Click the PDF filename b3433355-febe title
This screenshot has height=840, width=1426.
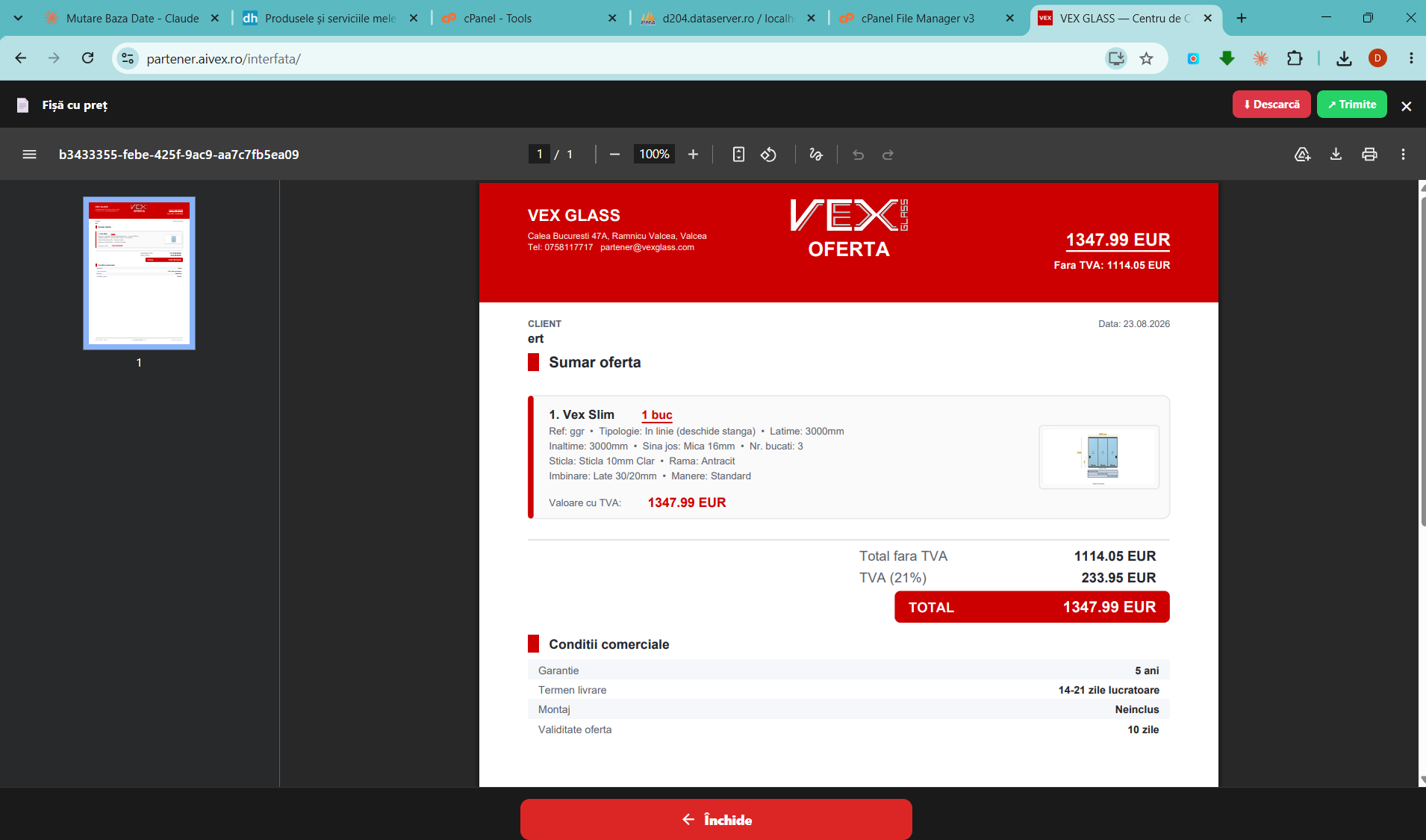(178, 155)
